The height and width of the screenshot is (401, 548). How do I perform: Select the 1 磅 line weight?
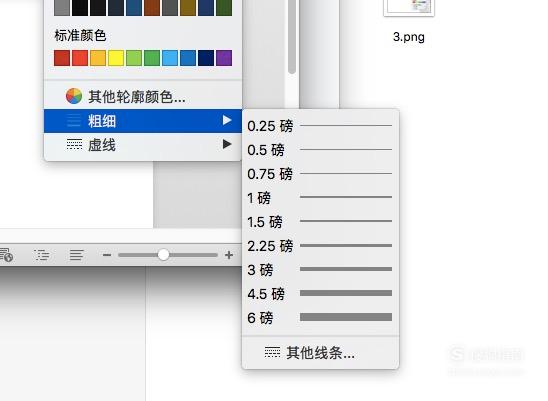pos(320,198)
